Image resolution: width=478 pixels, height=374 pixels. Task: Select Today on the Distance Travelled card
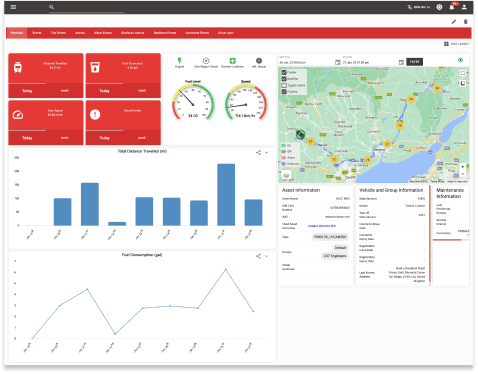click(x=27, y=91)
